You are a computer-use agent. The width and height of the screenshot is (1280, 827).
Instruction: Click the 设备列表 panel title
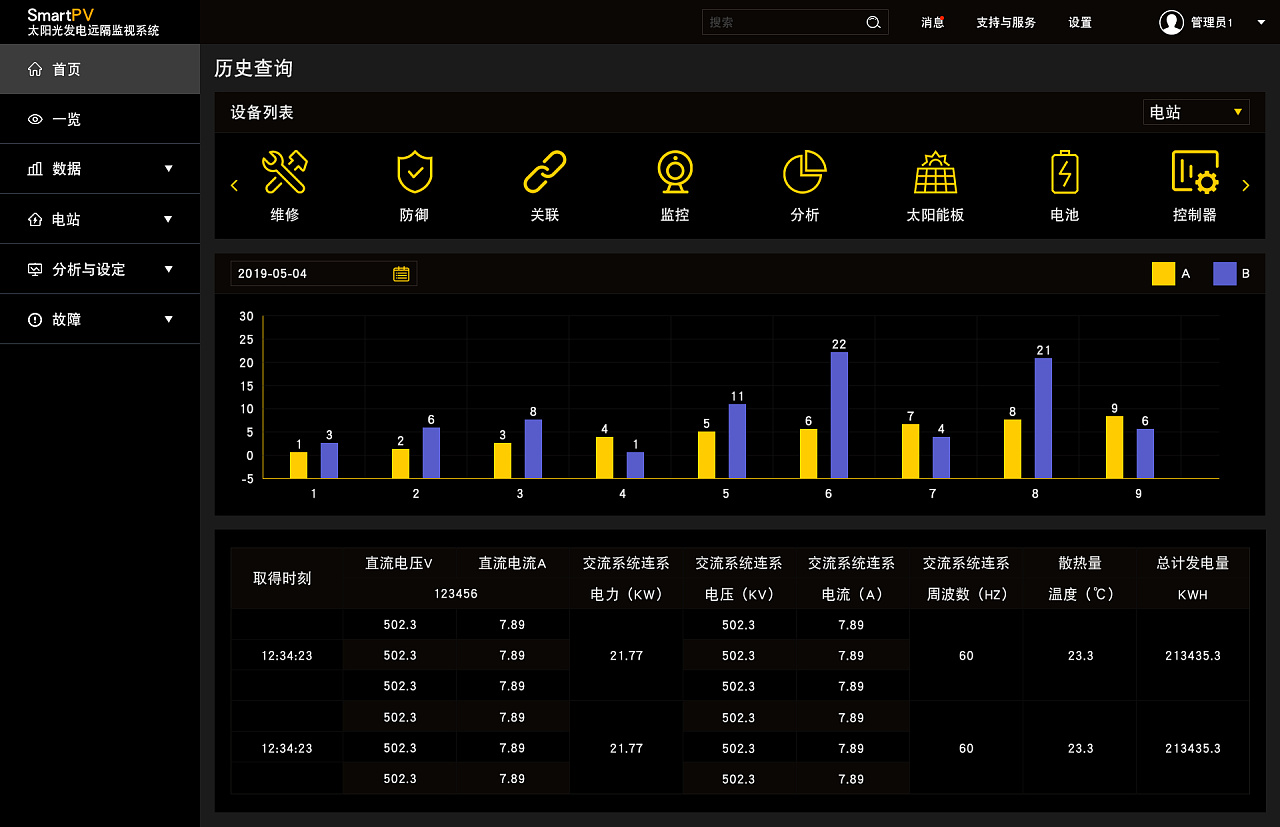tap(262, 112)
